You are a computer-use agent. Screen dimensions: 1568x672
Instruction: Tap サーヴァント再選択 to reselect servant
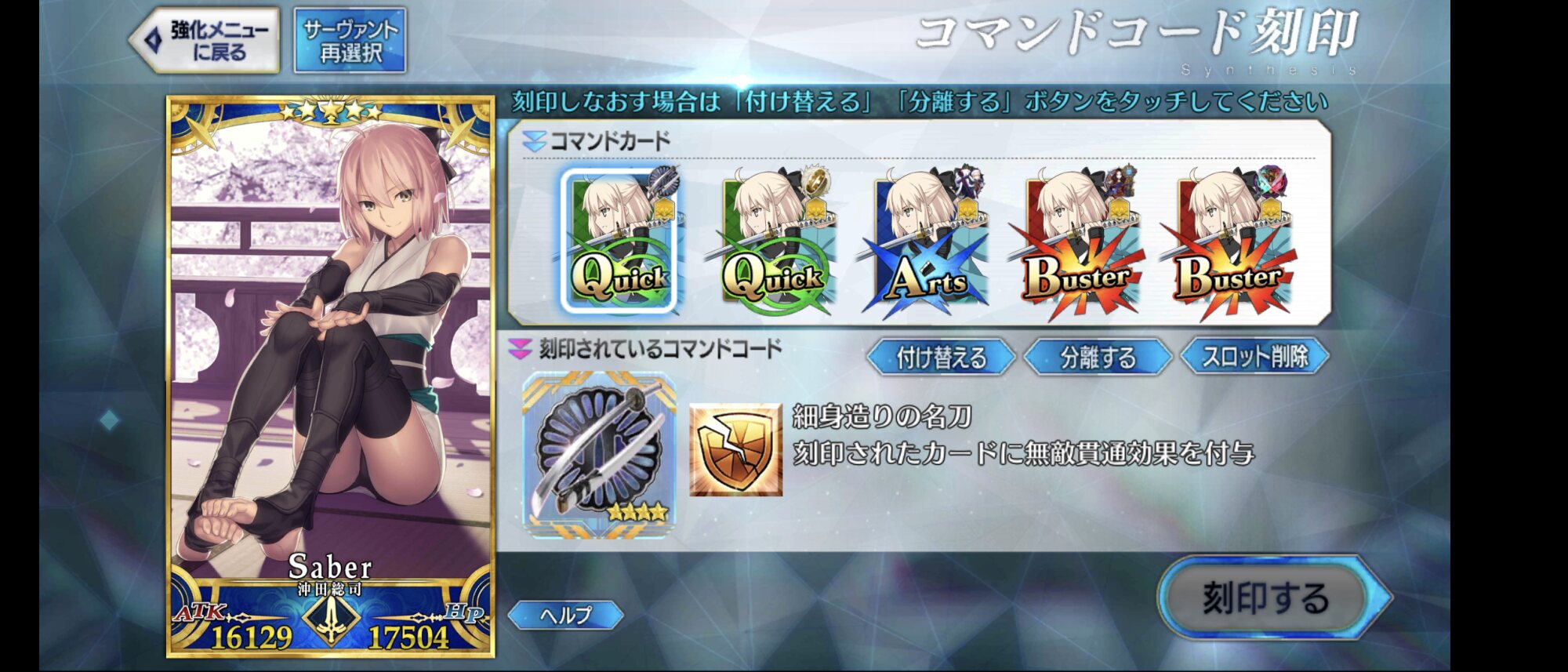pos(350,41)
